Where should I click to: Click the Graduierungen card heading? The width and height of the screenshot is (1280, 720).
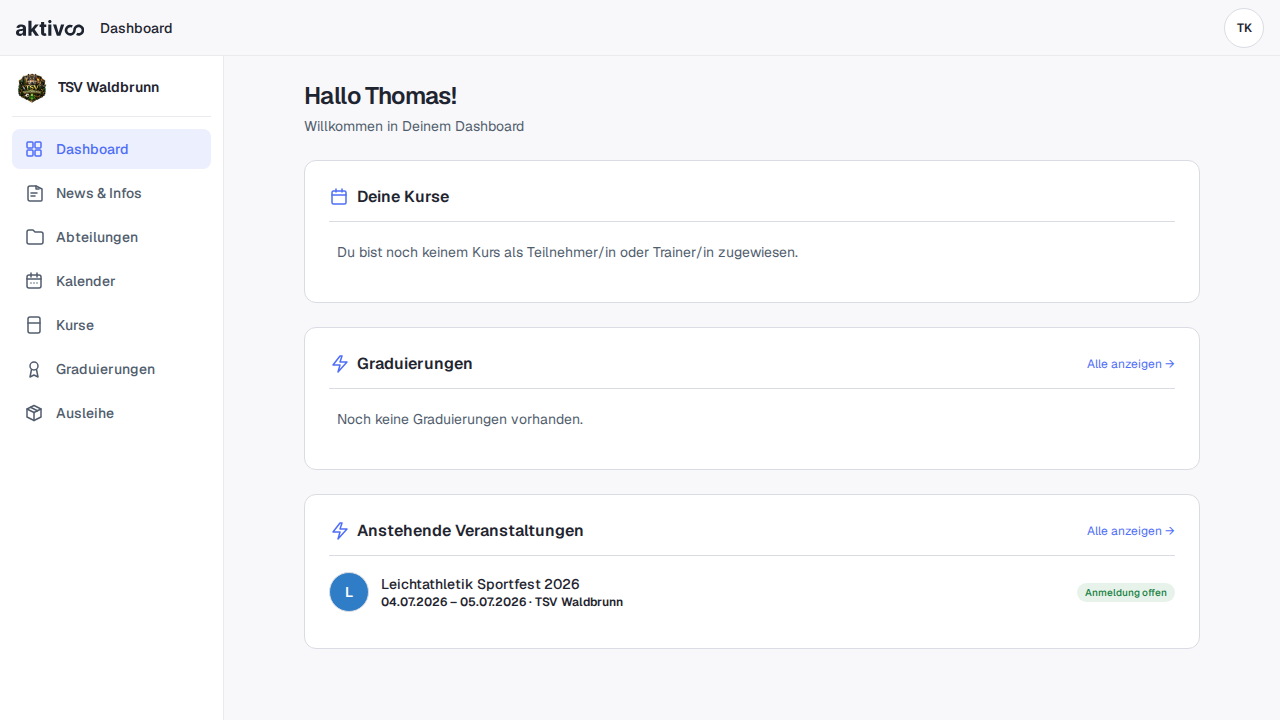point(415,364)
